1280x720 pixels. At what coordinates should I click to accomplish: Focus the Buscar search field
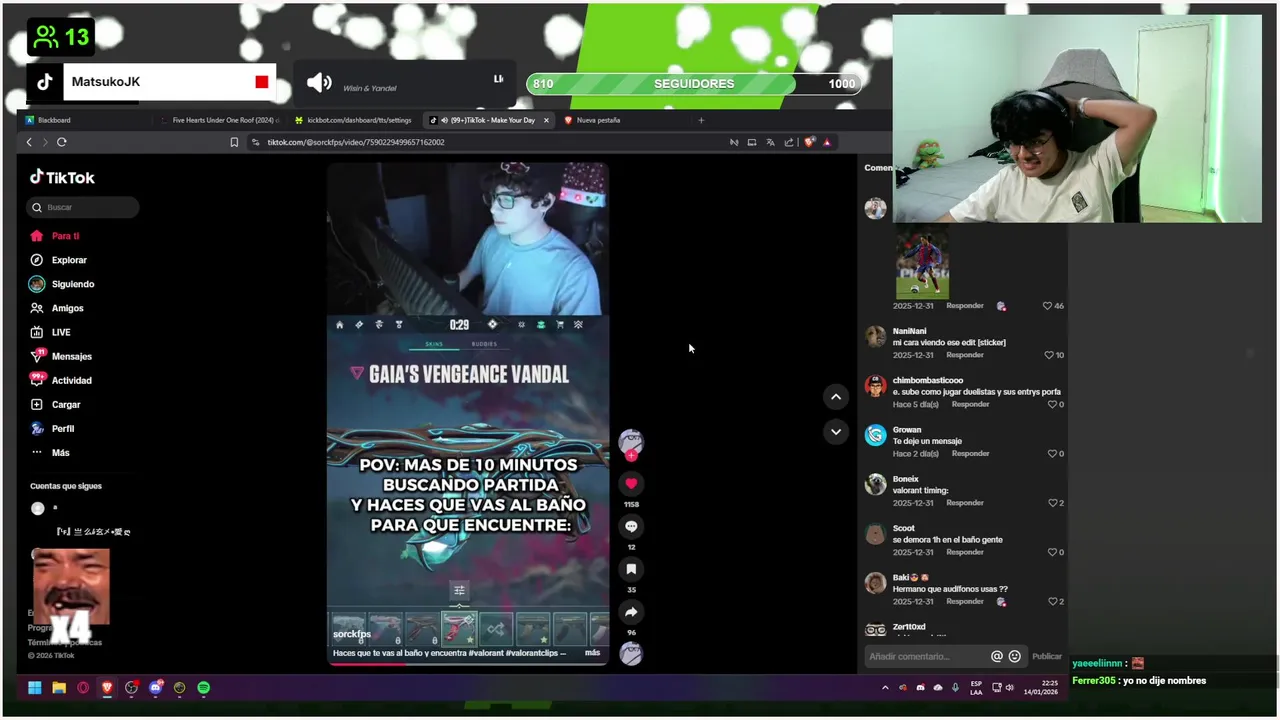coord(82,207)
